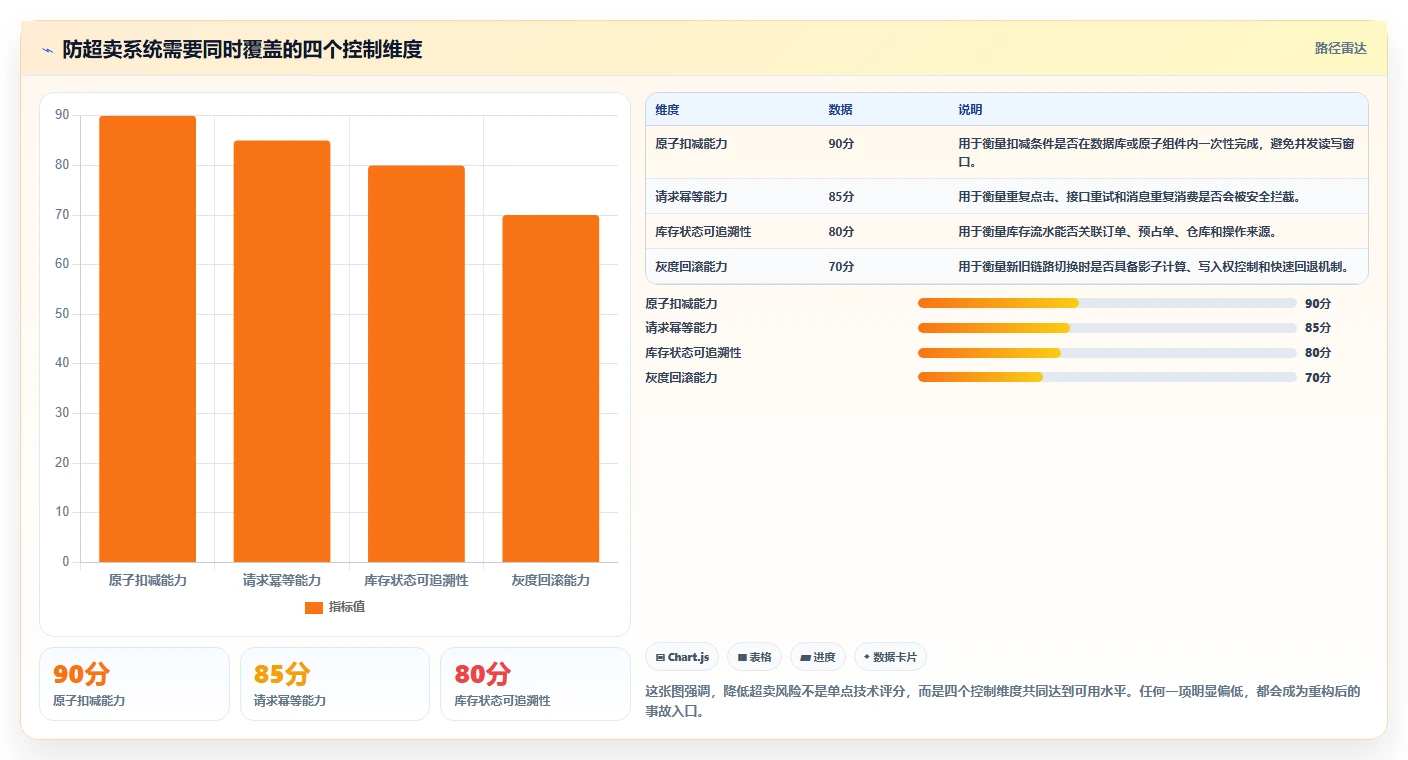Click the description starting 用于衡量新旧链路
The width and height of the screenshot is (1408, 760).
pyautogui.click(x=1153, y=266)
